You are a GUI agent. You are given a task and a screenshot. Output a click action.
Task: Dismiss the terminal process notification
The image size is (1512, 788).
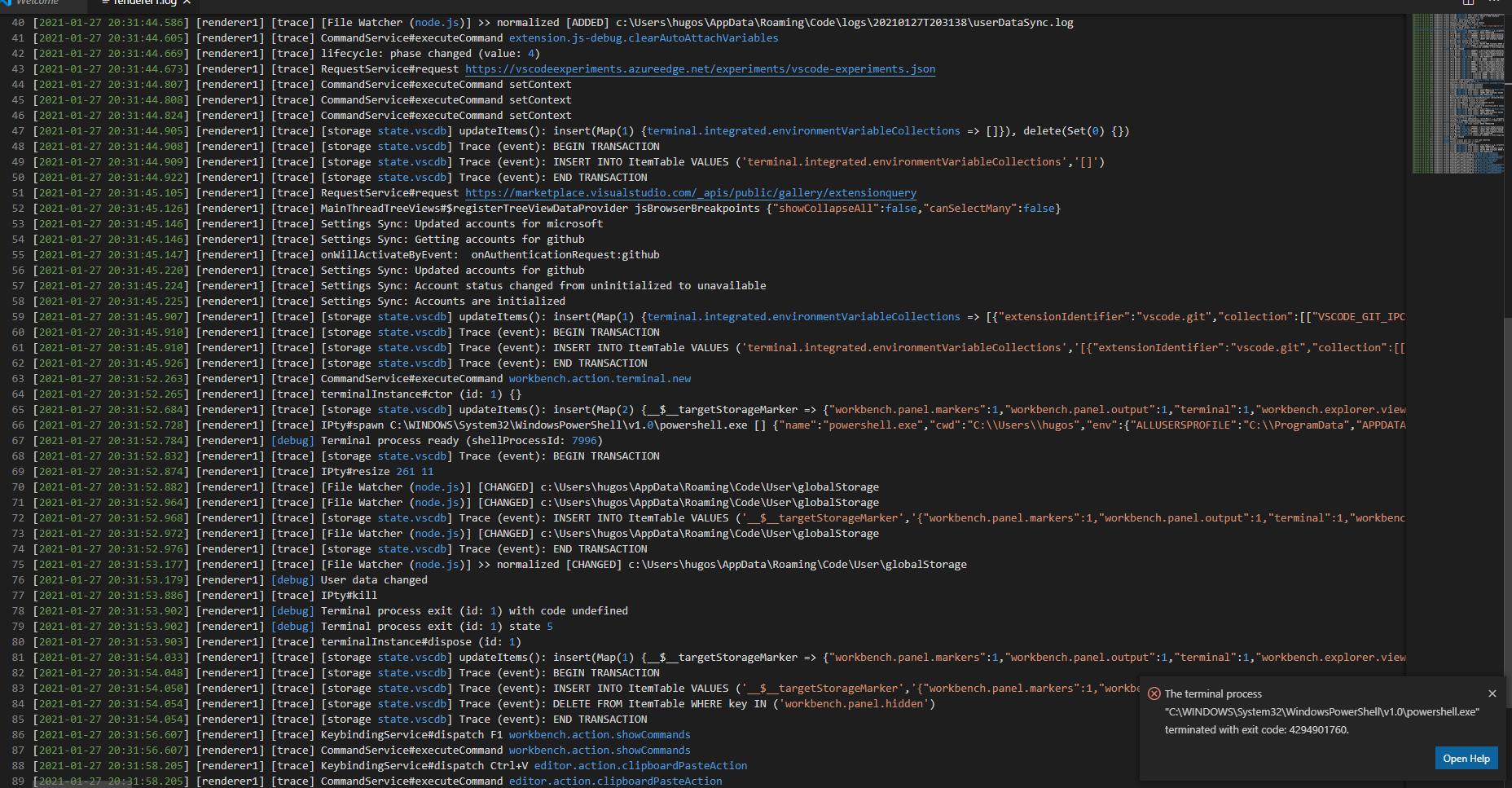tap(1492, 693)
